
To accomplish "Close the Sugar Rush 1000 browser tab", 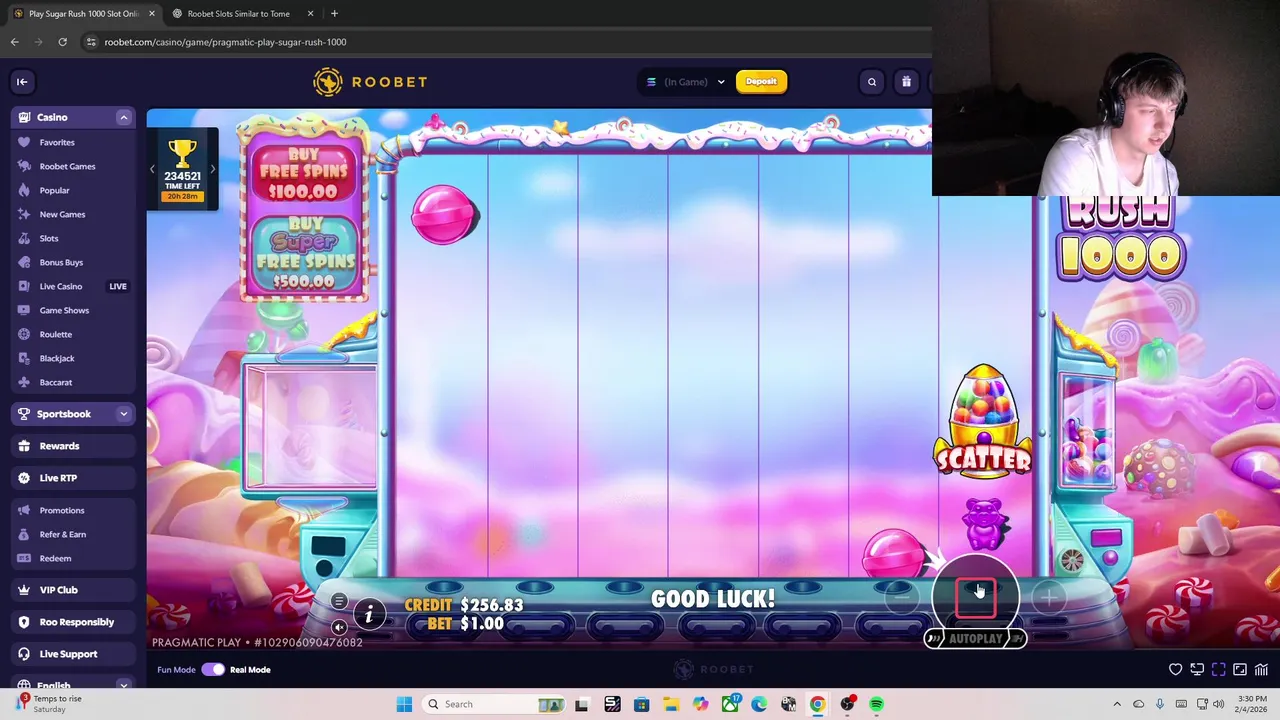I will coord(151,14).
